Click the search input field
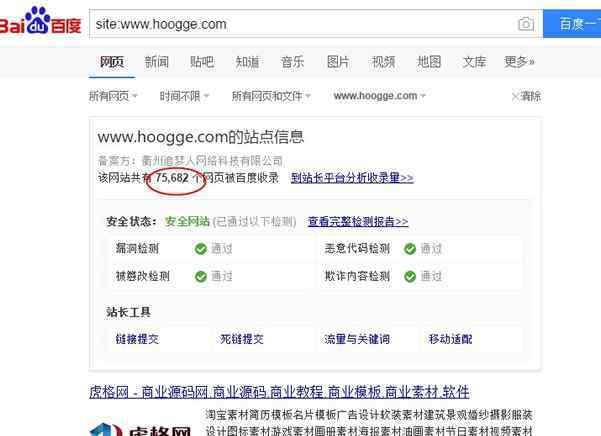 (x=303, y=24)
